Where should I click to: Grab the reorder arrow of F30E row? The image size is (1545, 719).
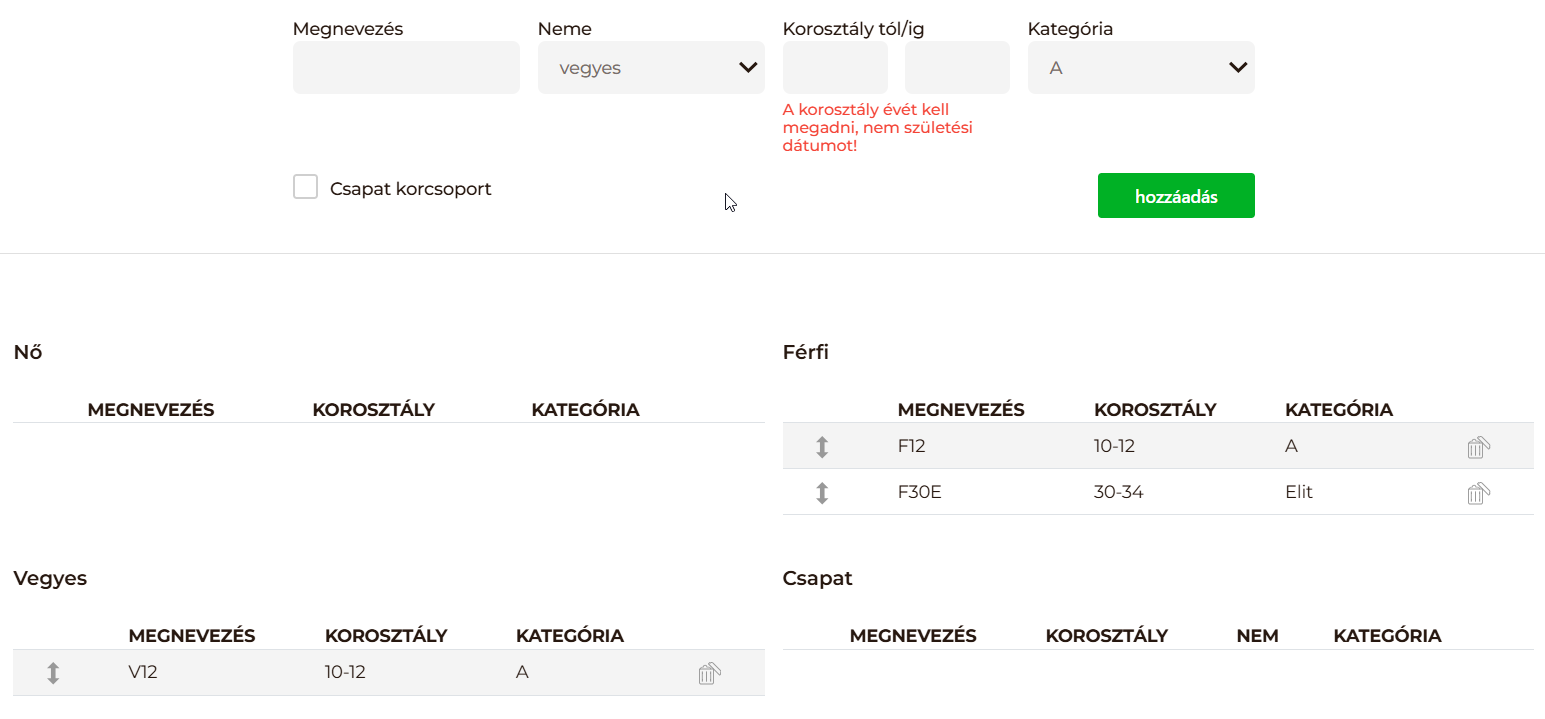[822, 493]
